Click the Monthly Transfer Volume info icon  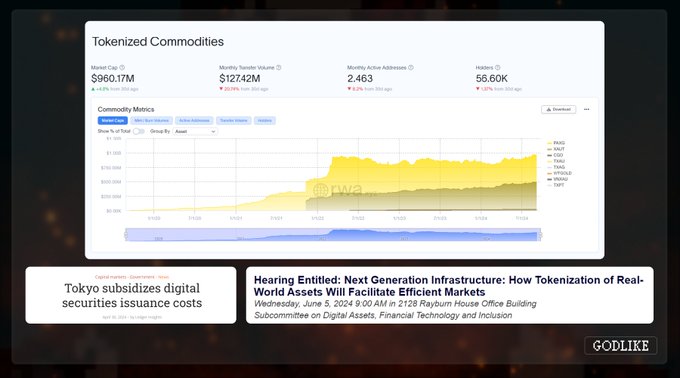point(278,68)
